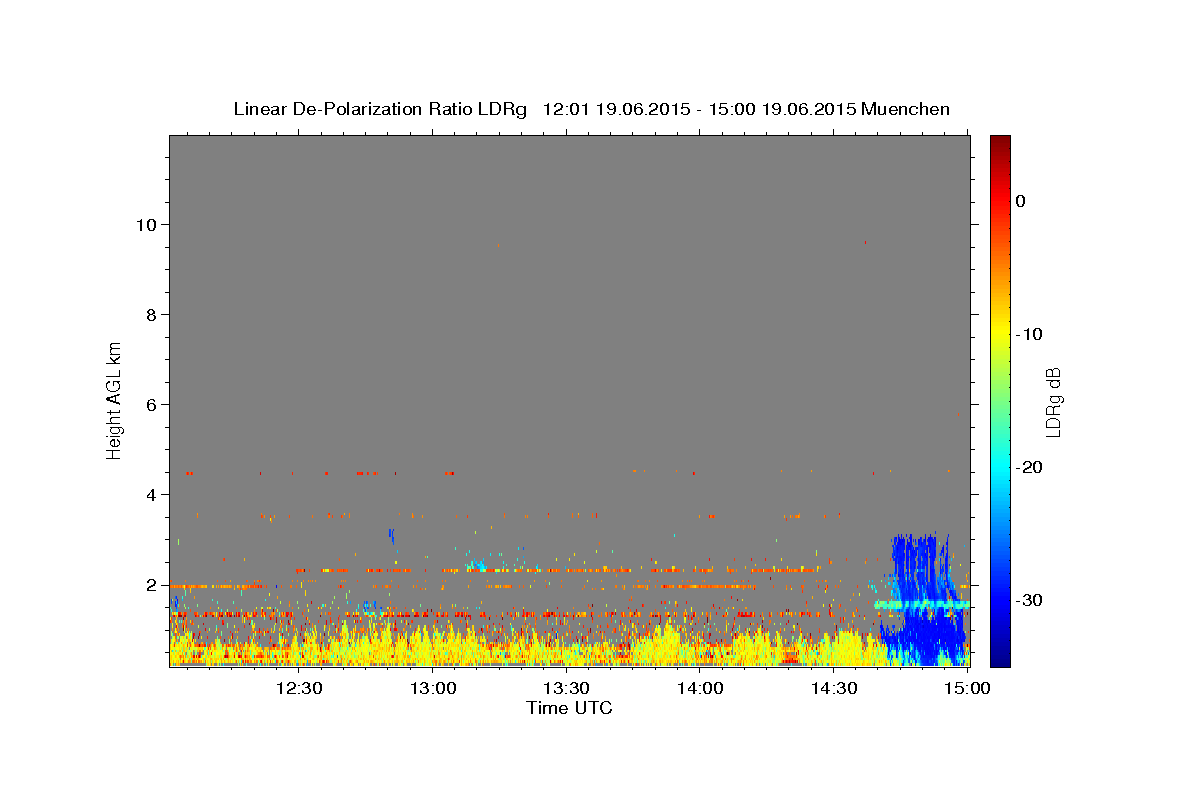This screenshot has height=800, width=1200.
Task: Click the 14:30 time tick label
Action: 834,688
